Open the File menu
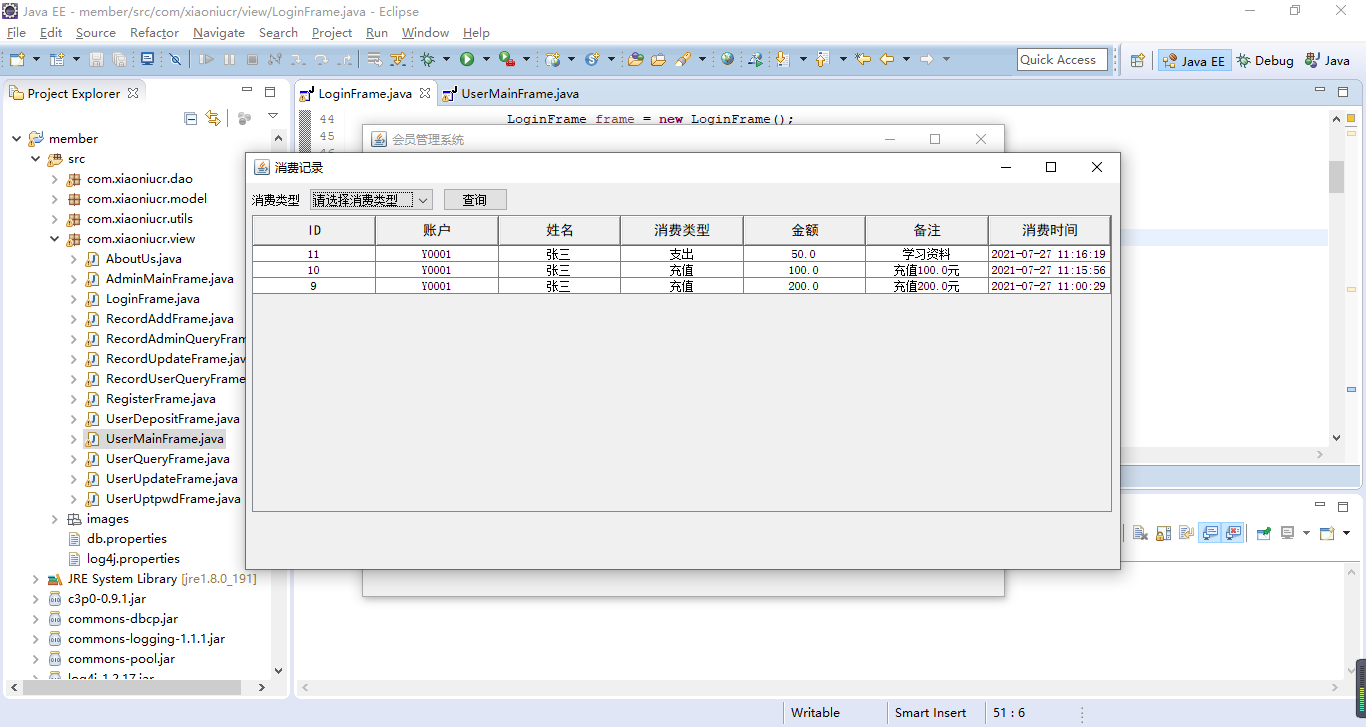The width and height of the screenshot is (1366, 727). coord(16,33)
